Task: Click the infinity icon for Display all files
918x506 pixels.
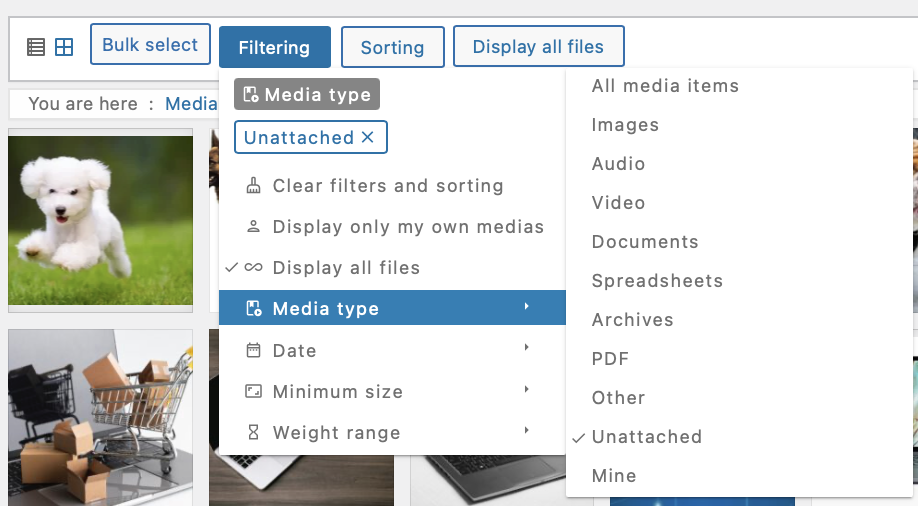Action: coord(254,267)
